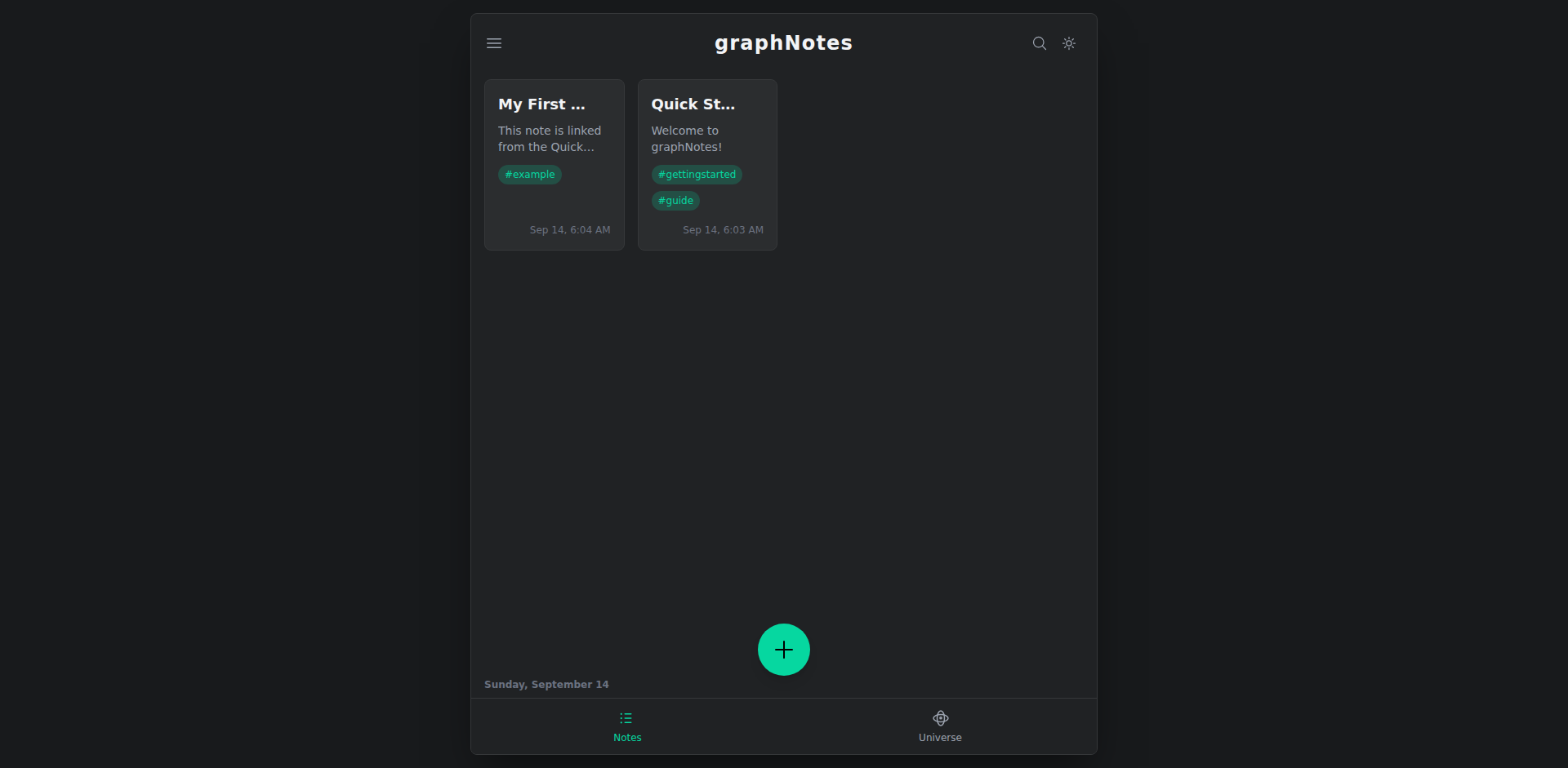Toggle light theme with sun icon

pyautogui.click(x=1069, y=43)
